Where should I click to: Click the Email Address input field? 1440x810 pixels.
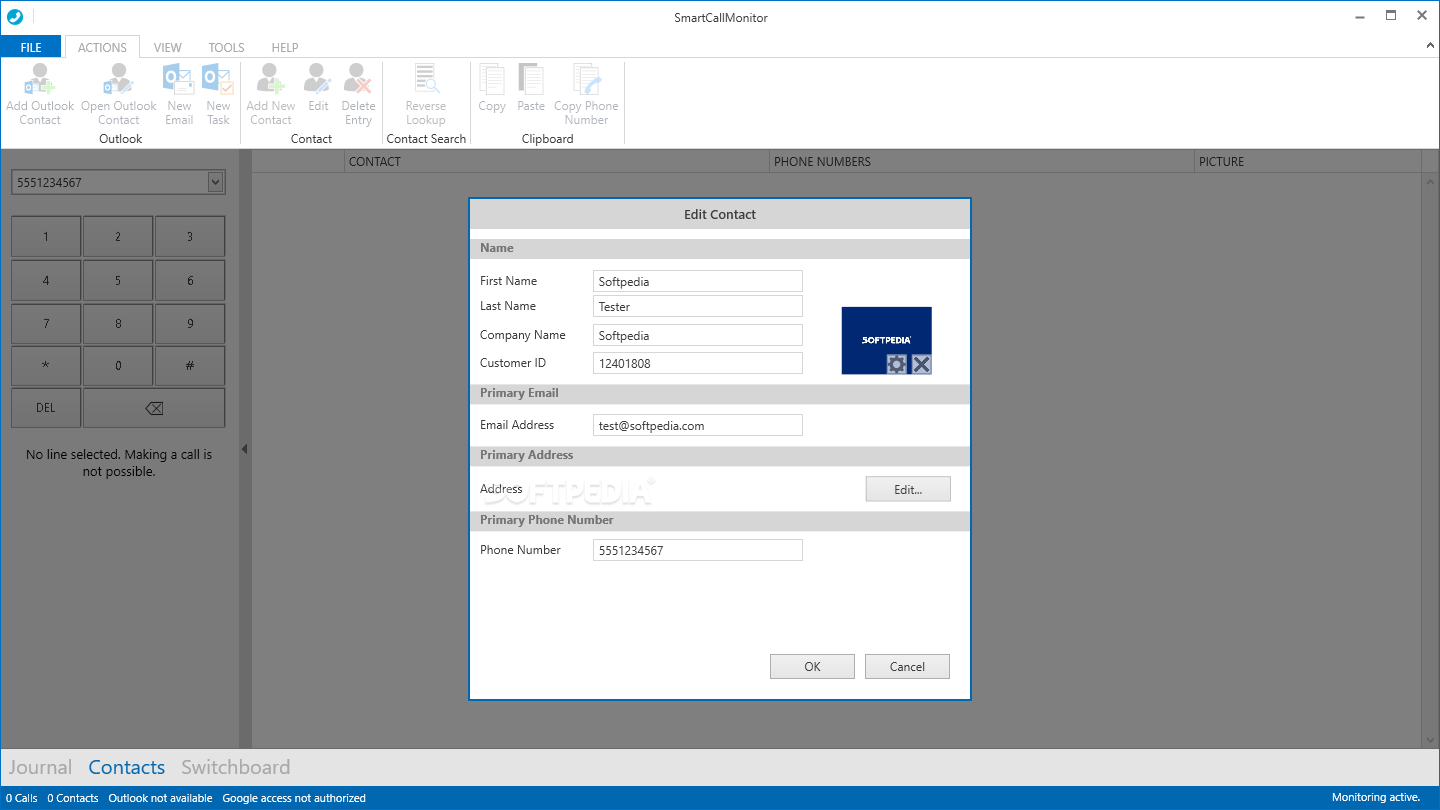click(698, 425)
